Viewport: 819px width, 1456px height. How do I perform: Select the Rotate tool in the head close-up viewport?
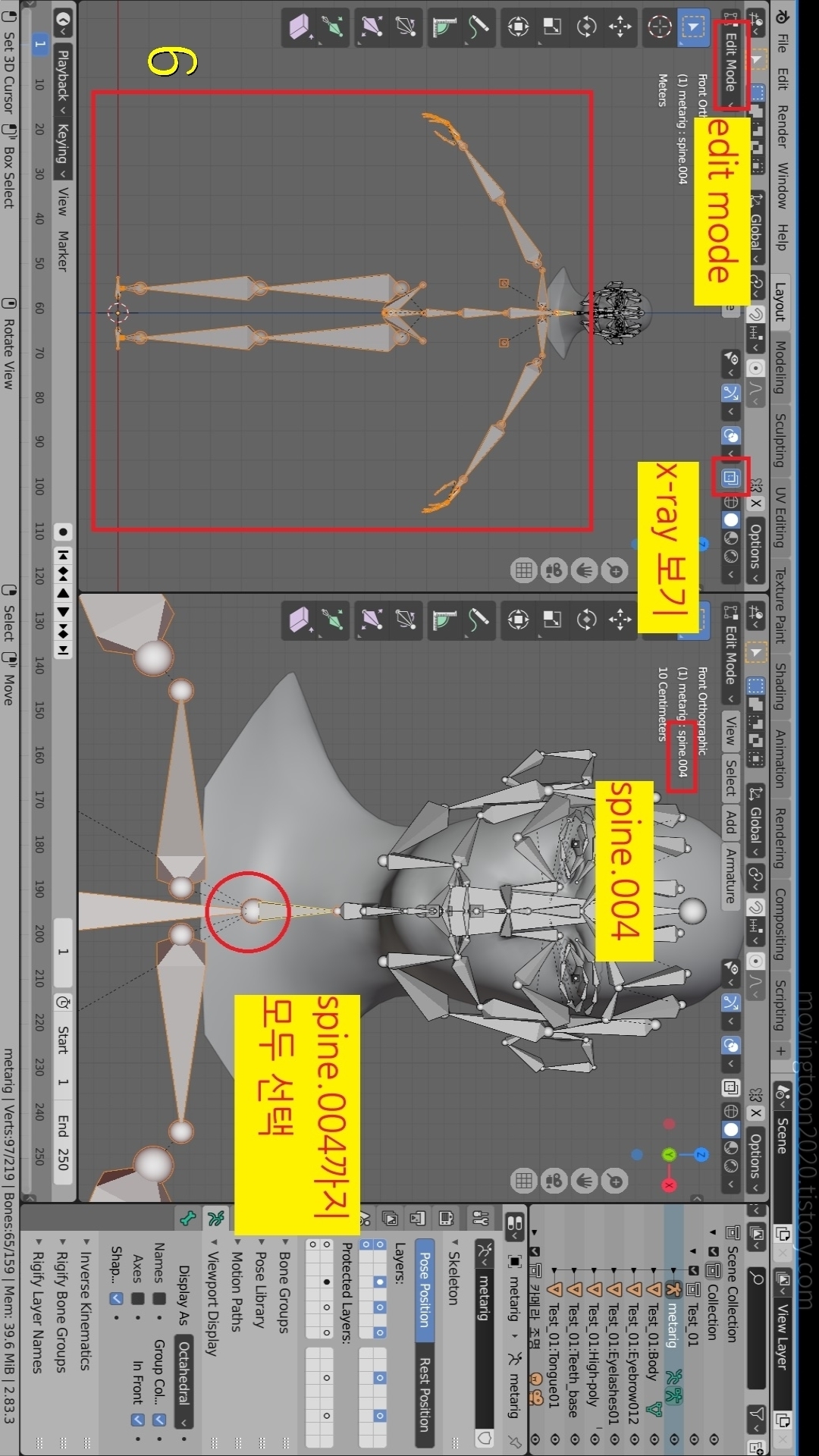(586, 620)
